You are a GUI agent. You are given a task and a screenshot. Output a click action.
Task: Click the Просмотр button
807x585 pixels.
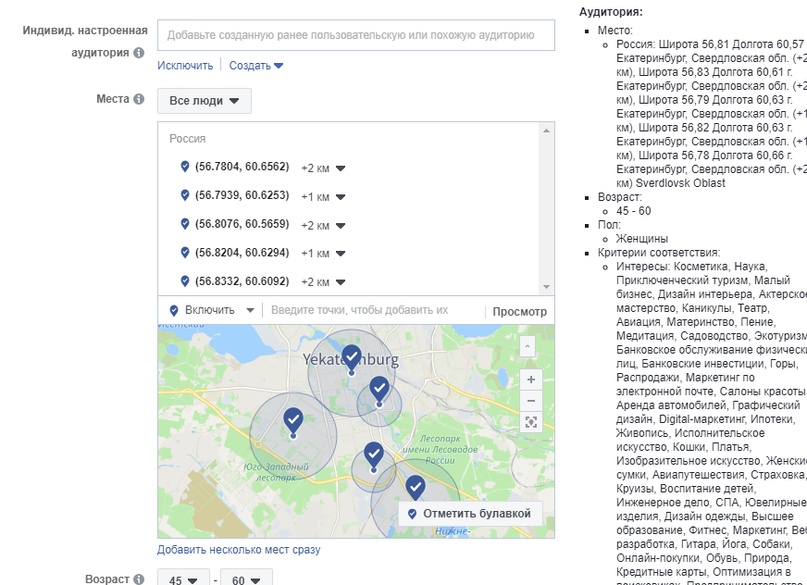tap(519, 312)
